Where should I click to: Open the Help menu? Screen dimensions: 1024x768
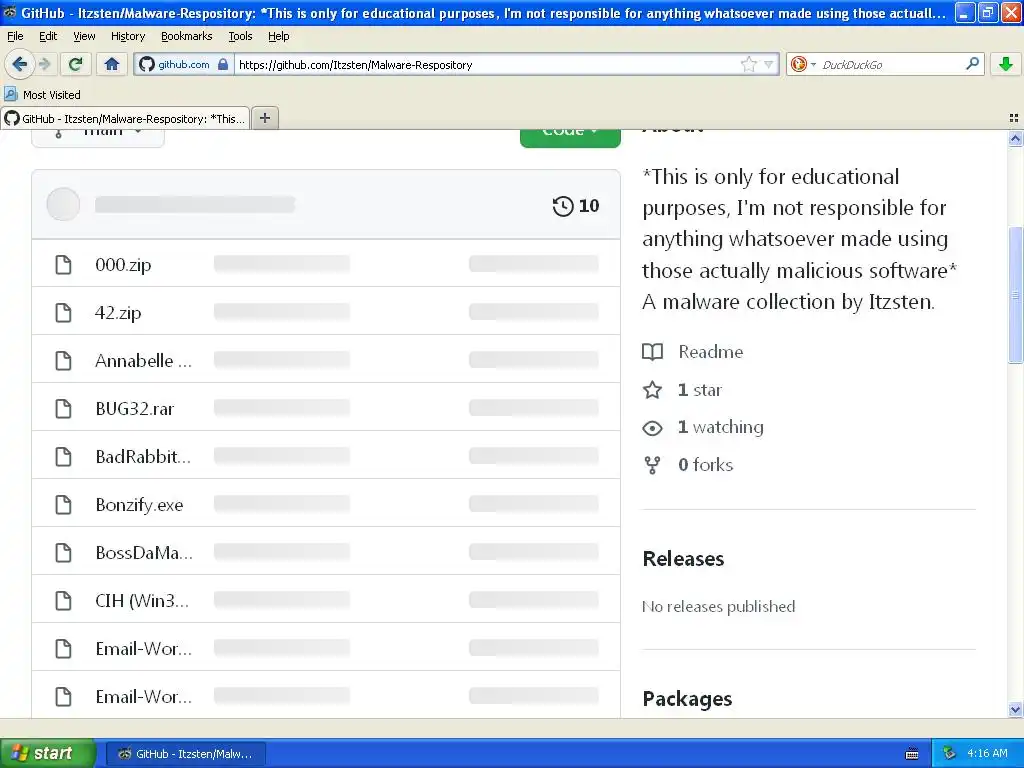click(278, 36)
